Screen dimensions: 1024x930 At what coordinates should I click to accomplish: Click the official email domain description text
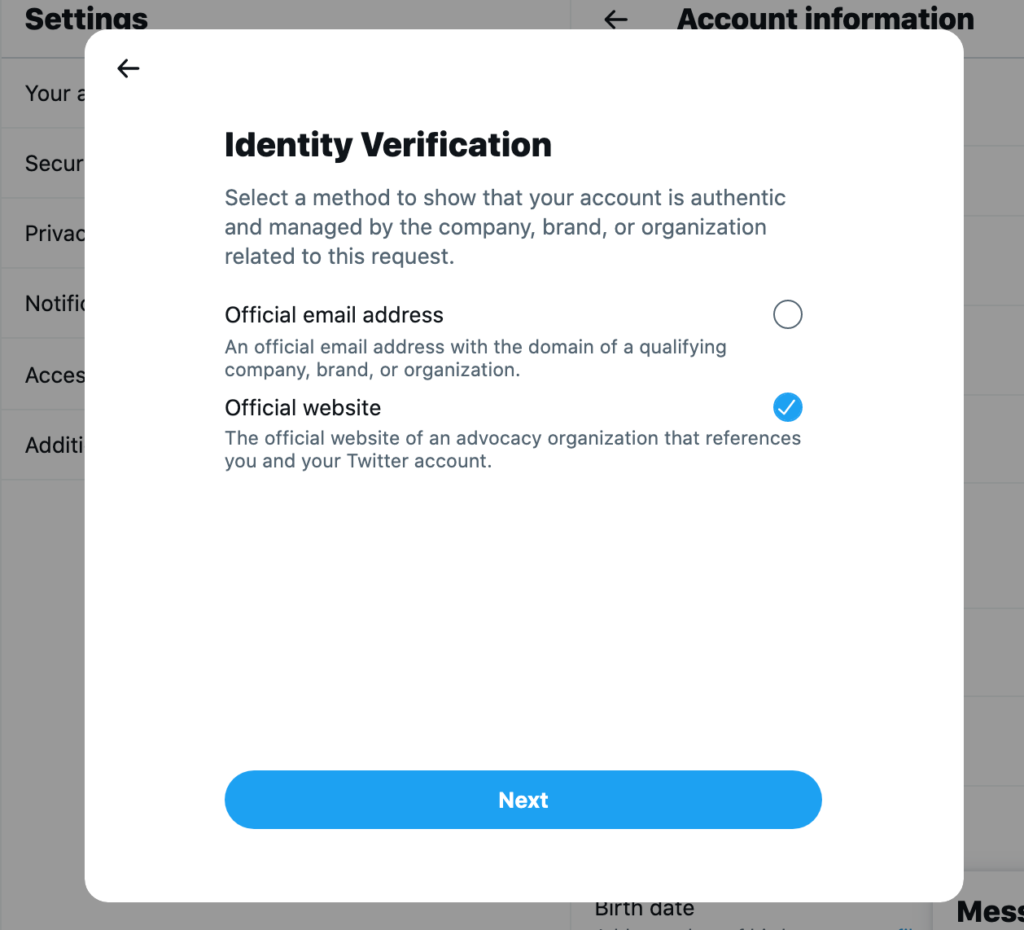pos(475,358)
